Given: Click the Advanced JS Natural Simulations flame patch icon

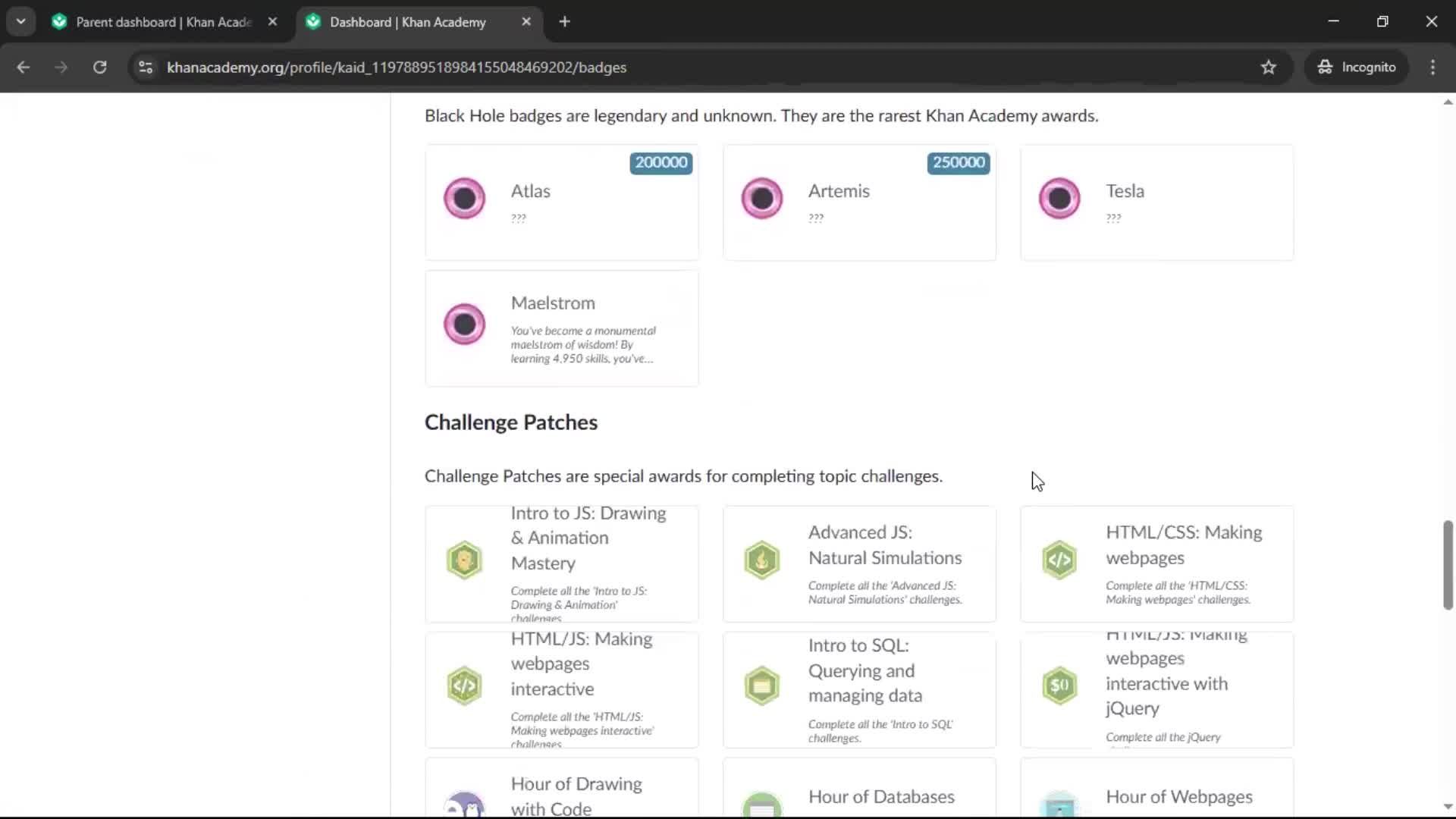Looking at the screenshot, I should pyautogui.click(x=761, y=560).
